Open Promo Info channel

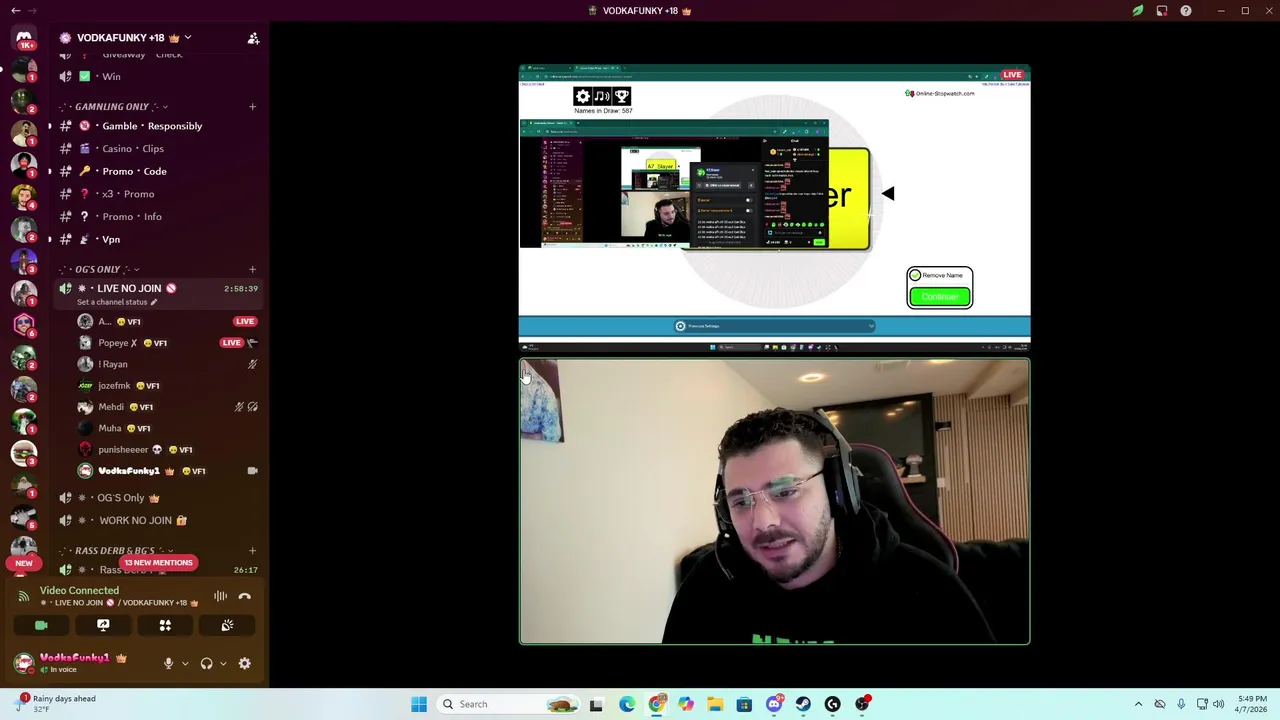(157, 216)
